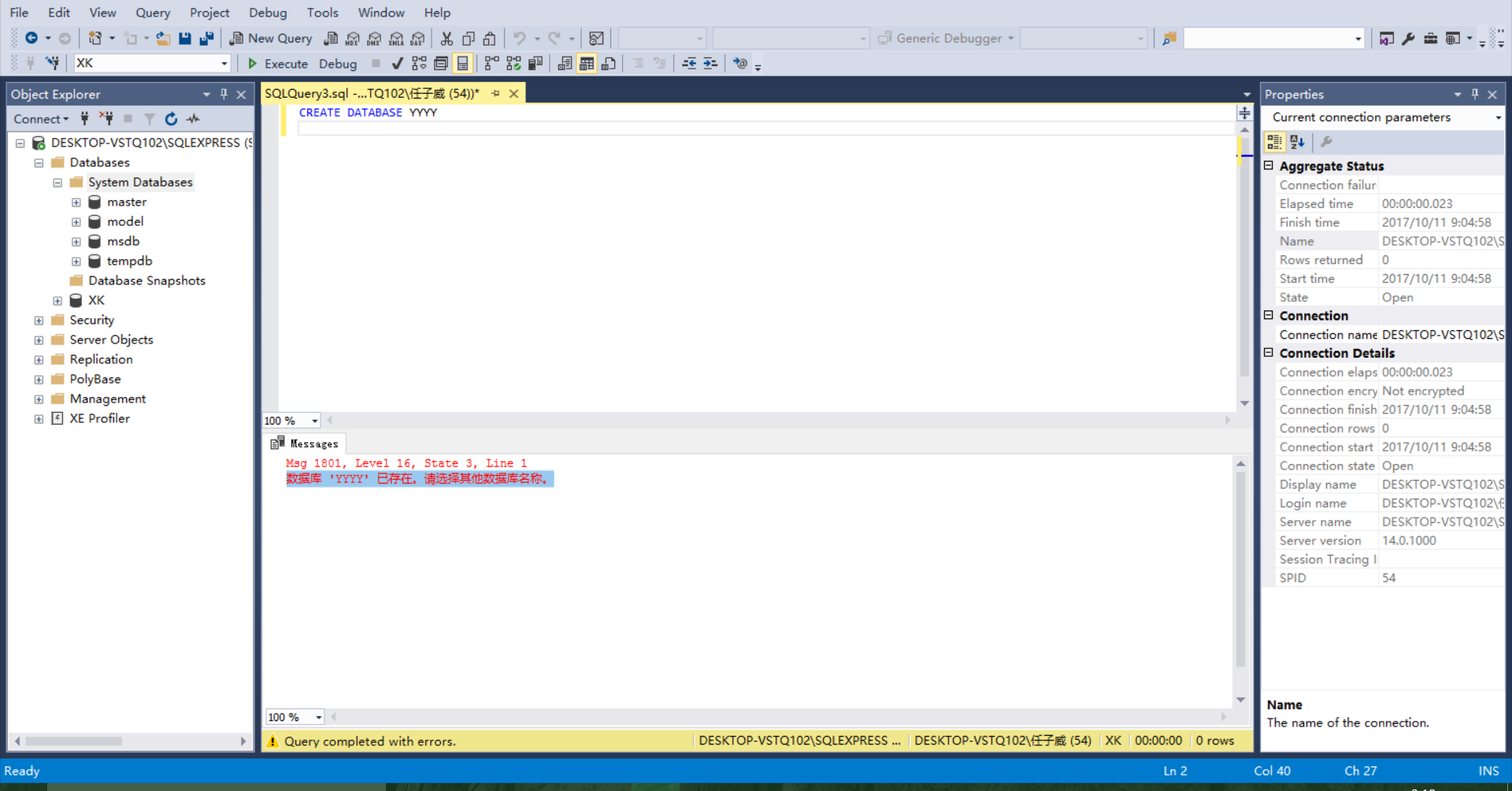Screen dimensions: 1512x791
Task: Switch to the Messages tab
Action: (305, 444)
